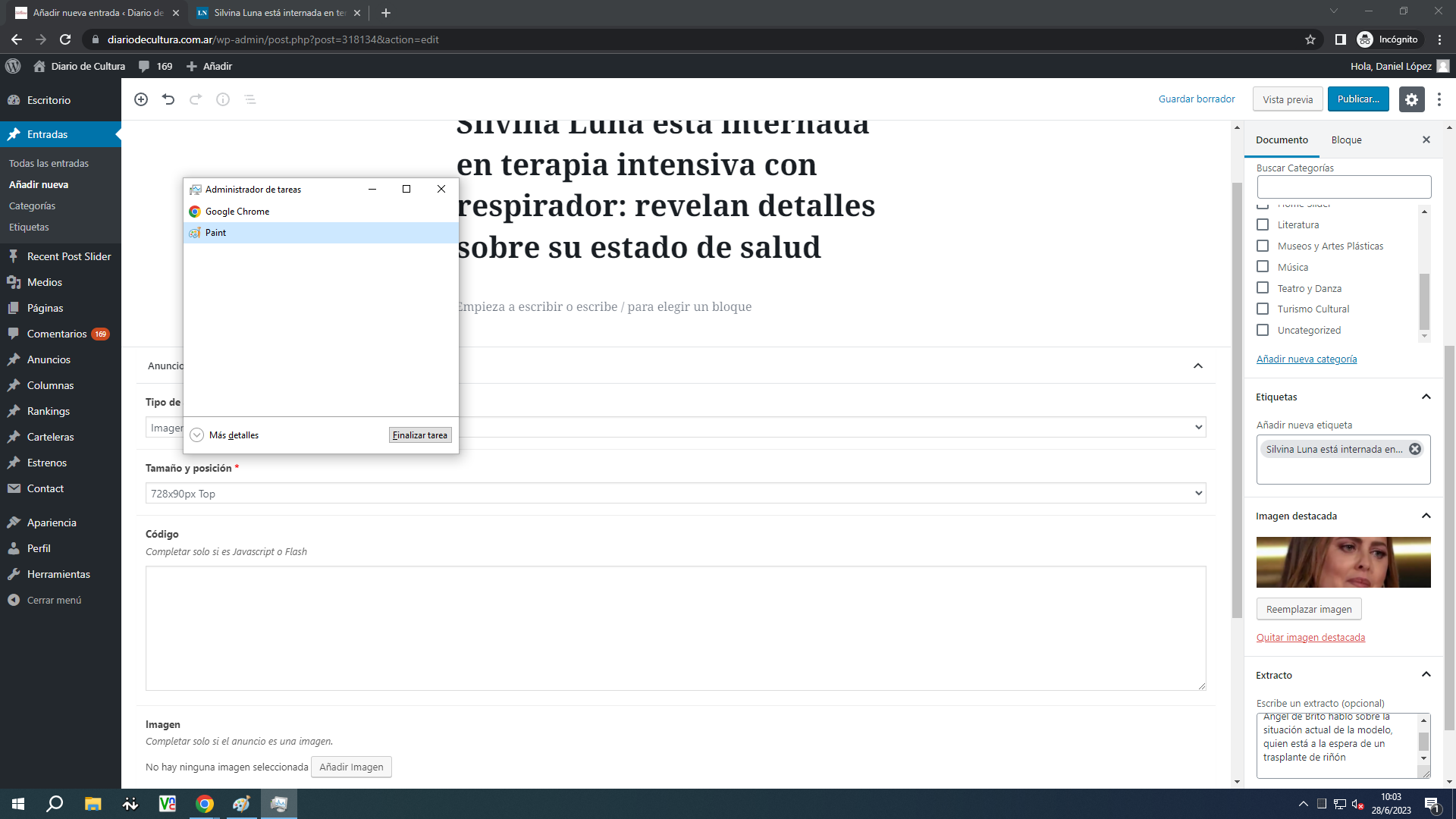
Task: Open notification center icon
Action: click(1432, 804)
